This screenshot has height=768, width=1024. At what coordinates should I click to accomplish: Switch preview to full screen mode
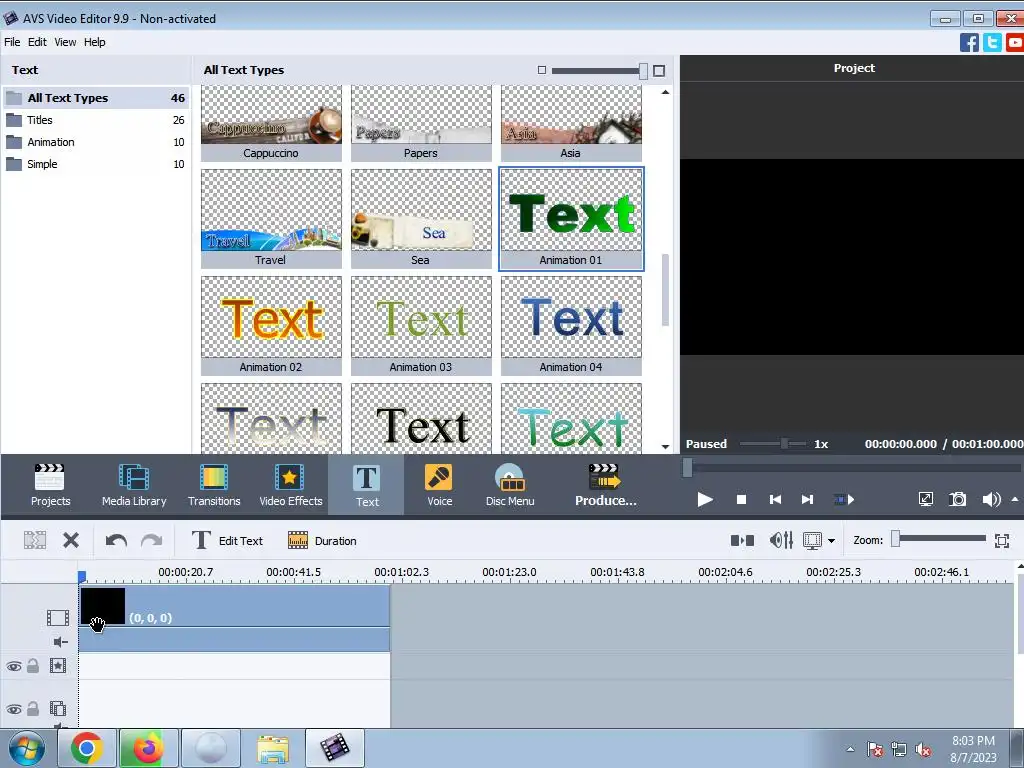925,500
